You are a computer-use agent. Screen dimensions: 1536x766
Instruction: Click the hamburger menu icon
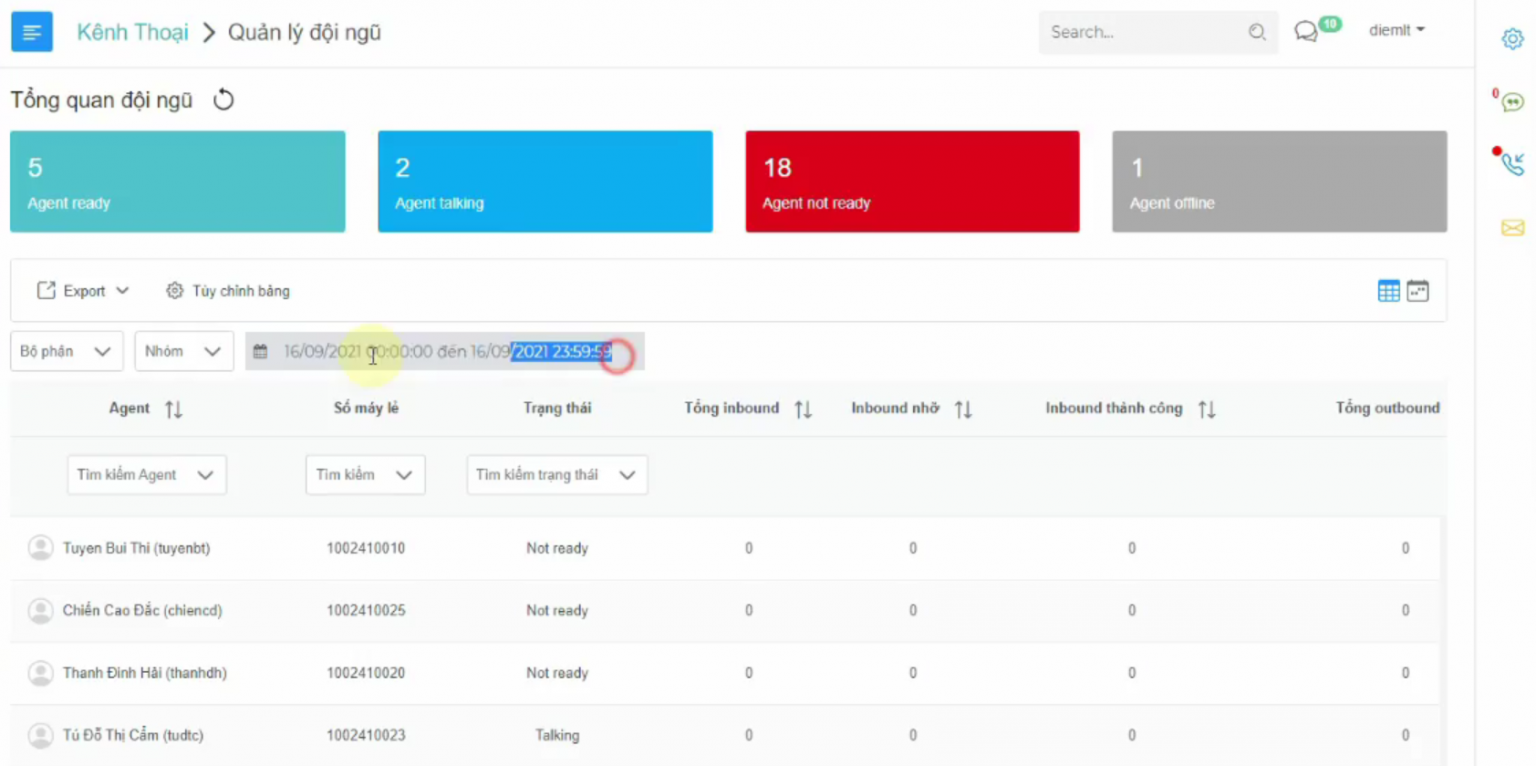32,32
